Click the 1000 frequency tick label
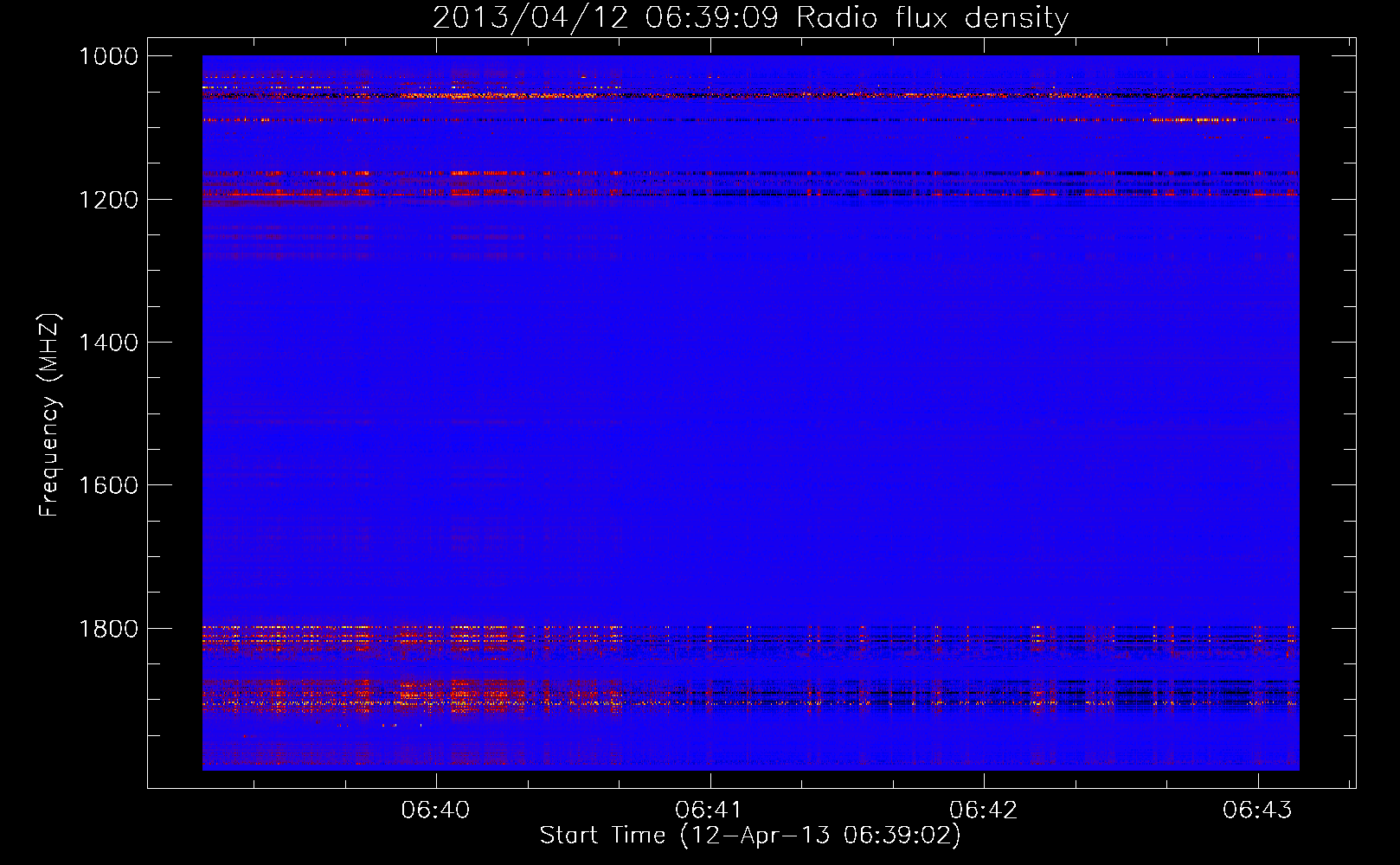 pos(108,56)
